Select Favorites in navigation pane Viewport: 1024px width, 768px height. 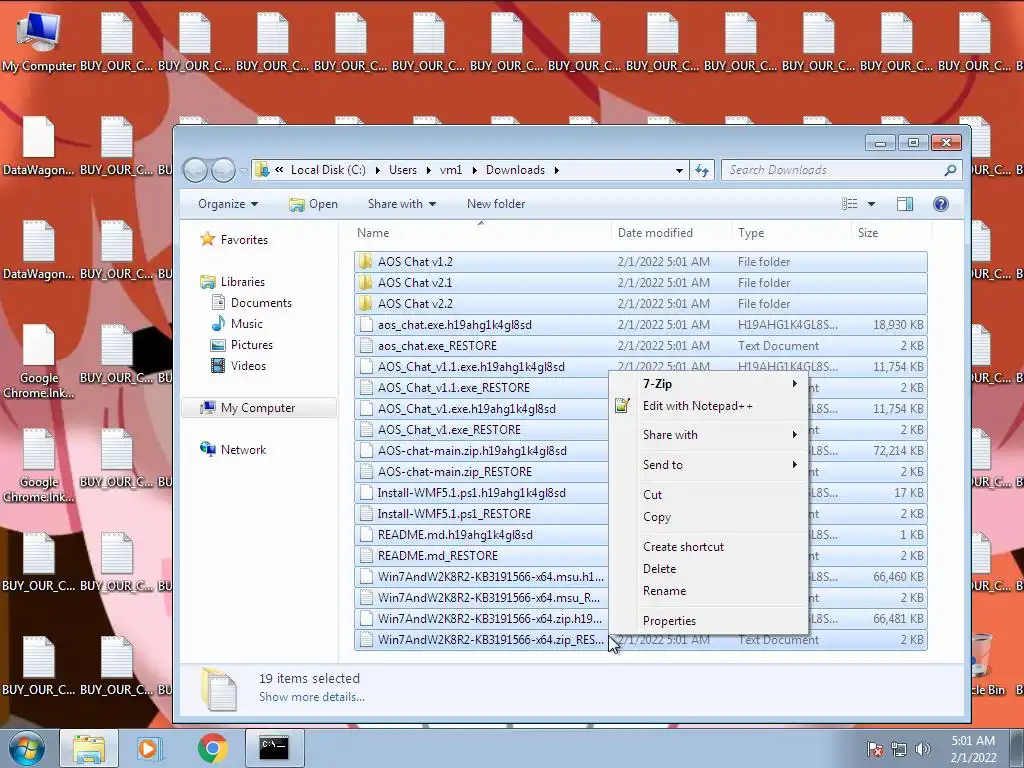(x=244, y=240)
